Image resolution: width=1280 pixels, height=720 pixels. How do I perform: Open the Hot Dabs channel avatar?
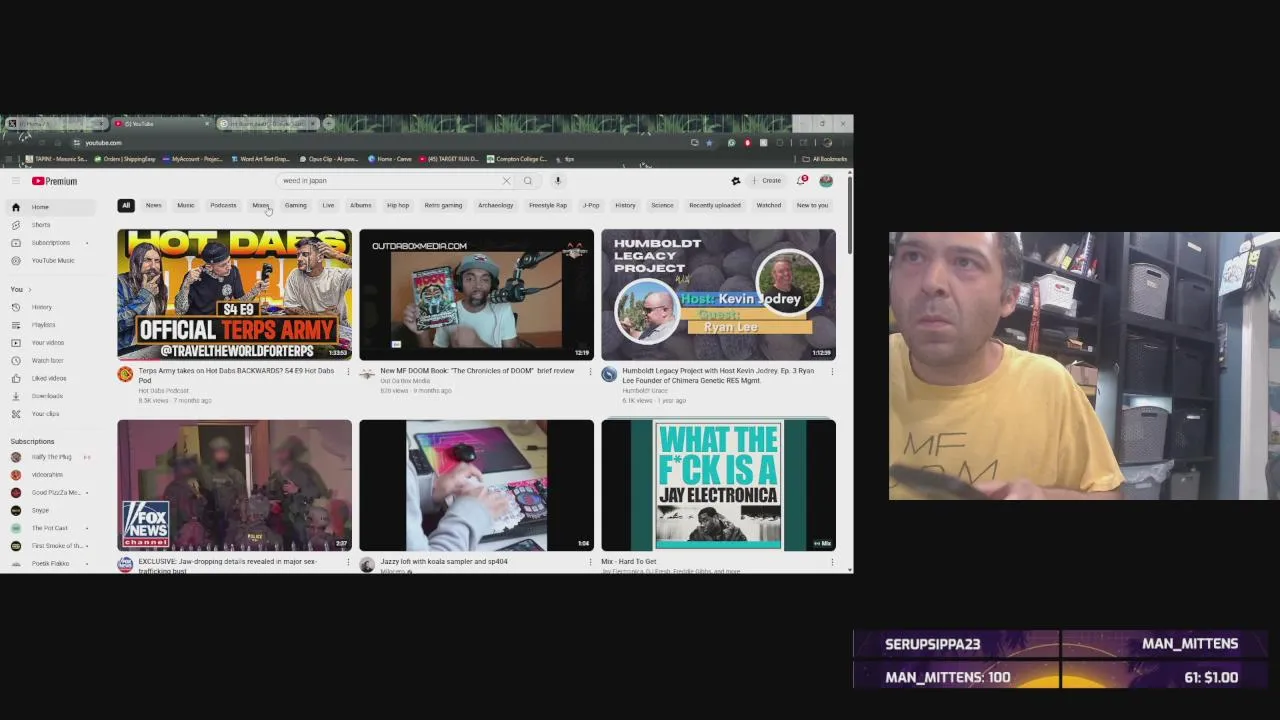[x=125, y=375]
